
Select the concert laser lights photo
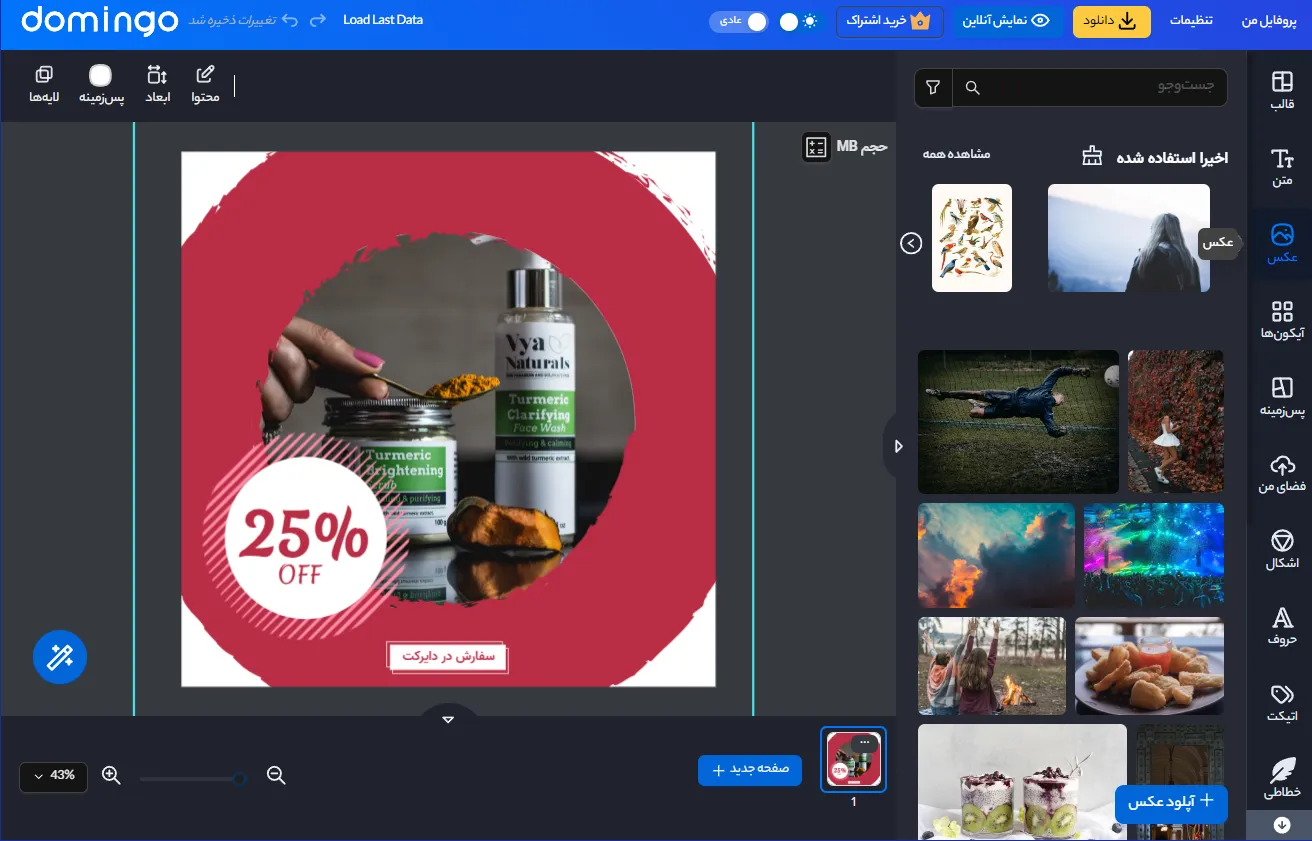1154,555
